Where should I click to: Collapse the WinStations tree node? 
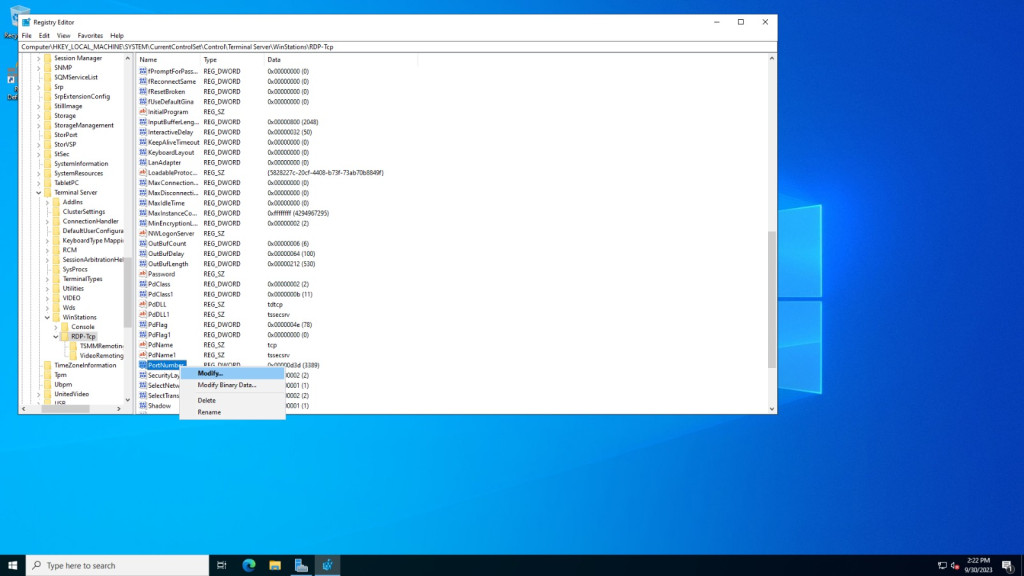[47, 317]
